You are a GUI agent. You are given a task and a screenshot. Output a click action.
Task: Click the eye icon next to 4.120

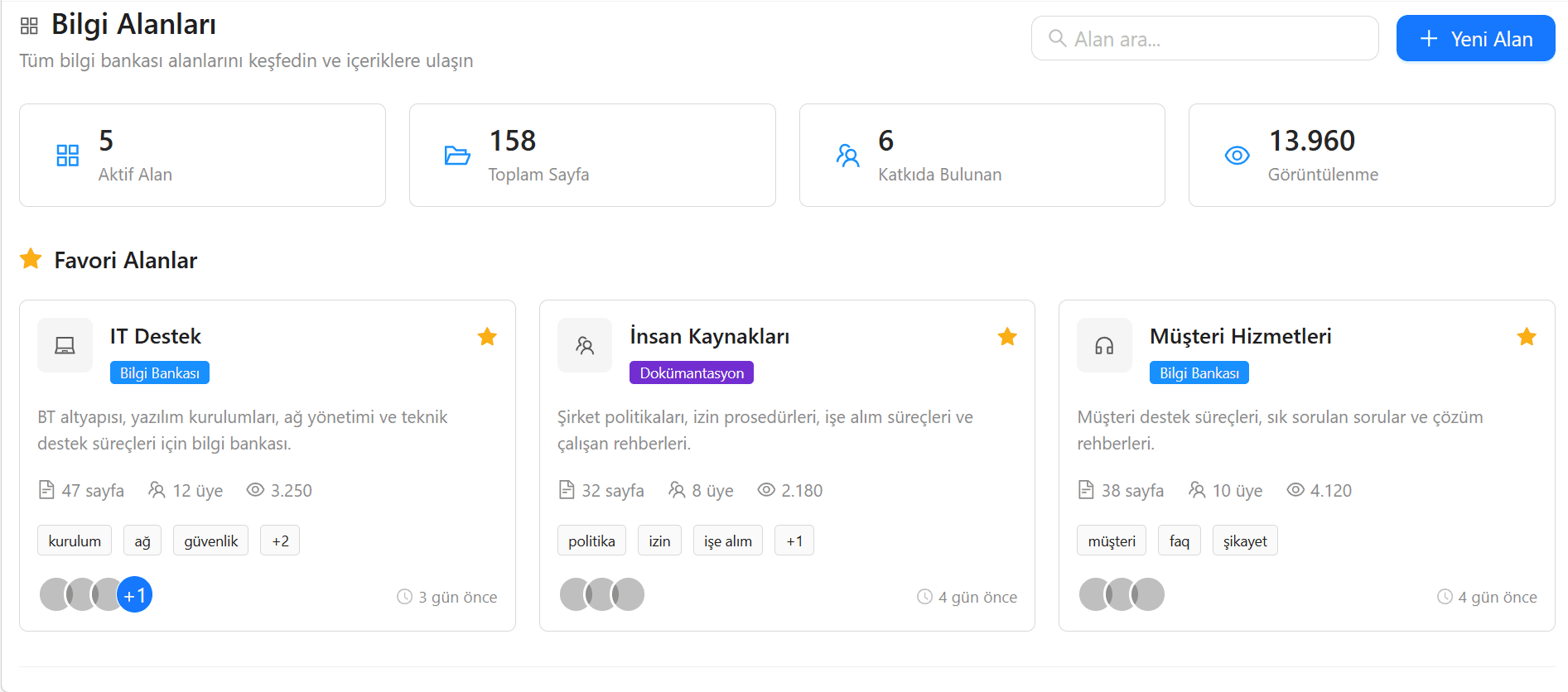1295,490
